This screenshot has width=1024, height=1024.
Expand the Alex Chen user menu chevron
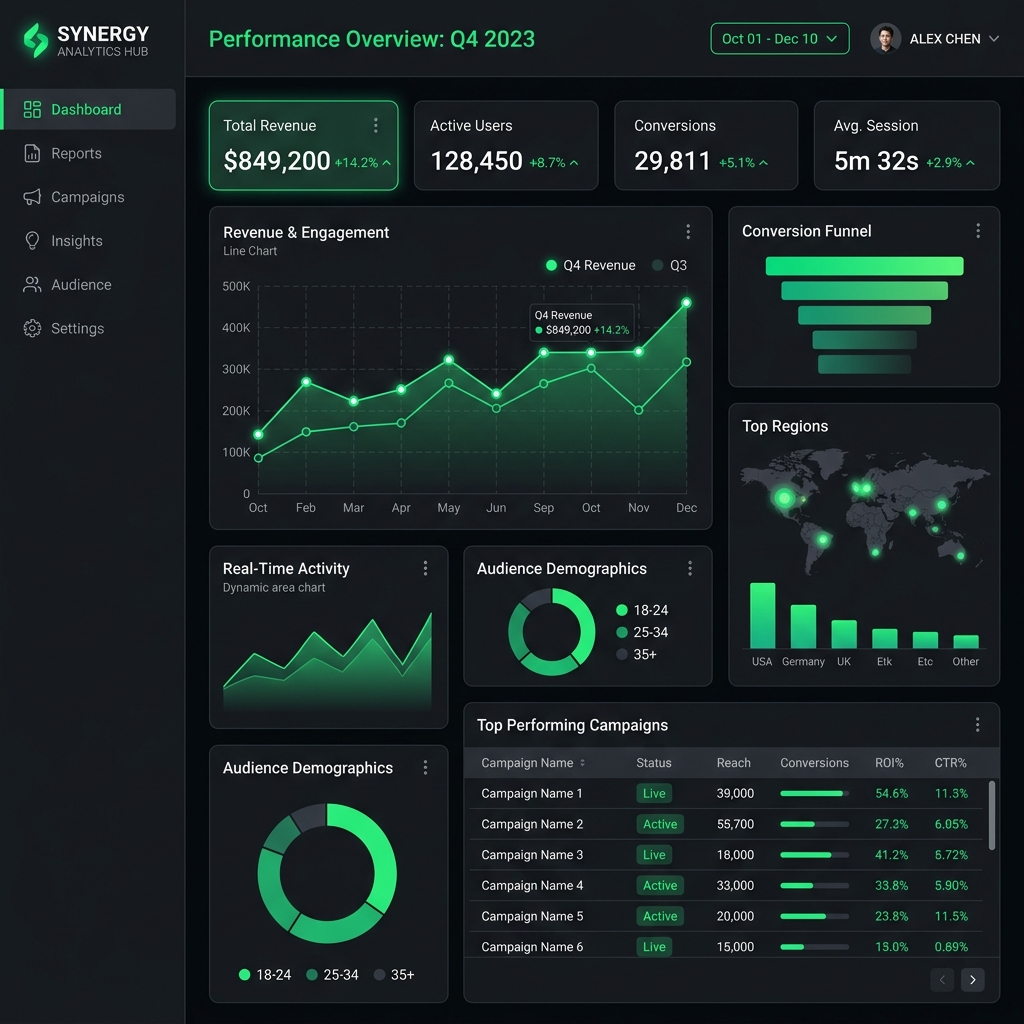click(993, 39)
